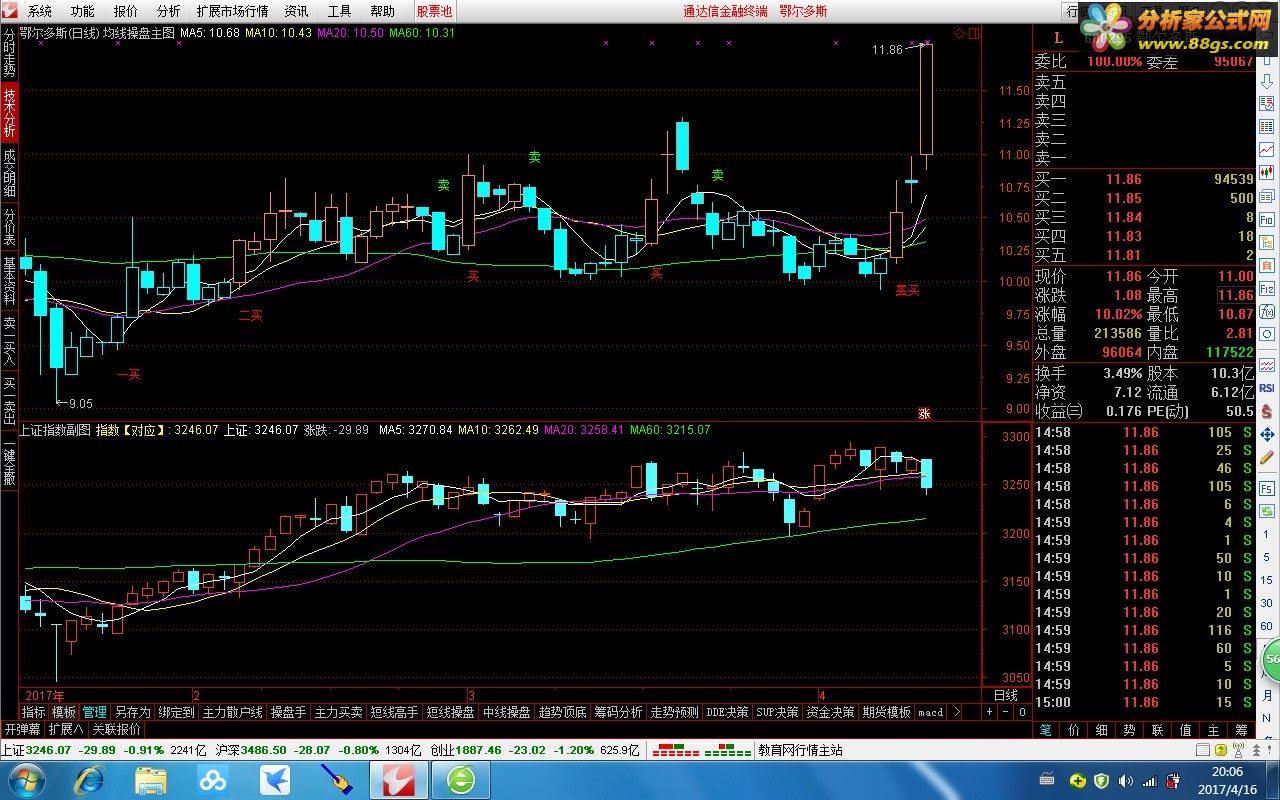
Task: Click the - zoom-out chart button
Action: [x=1006, y=712]
